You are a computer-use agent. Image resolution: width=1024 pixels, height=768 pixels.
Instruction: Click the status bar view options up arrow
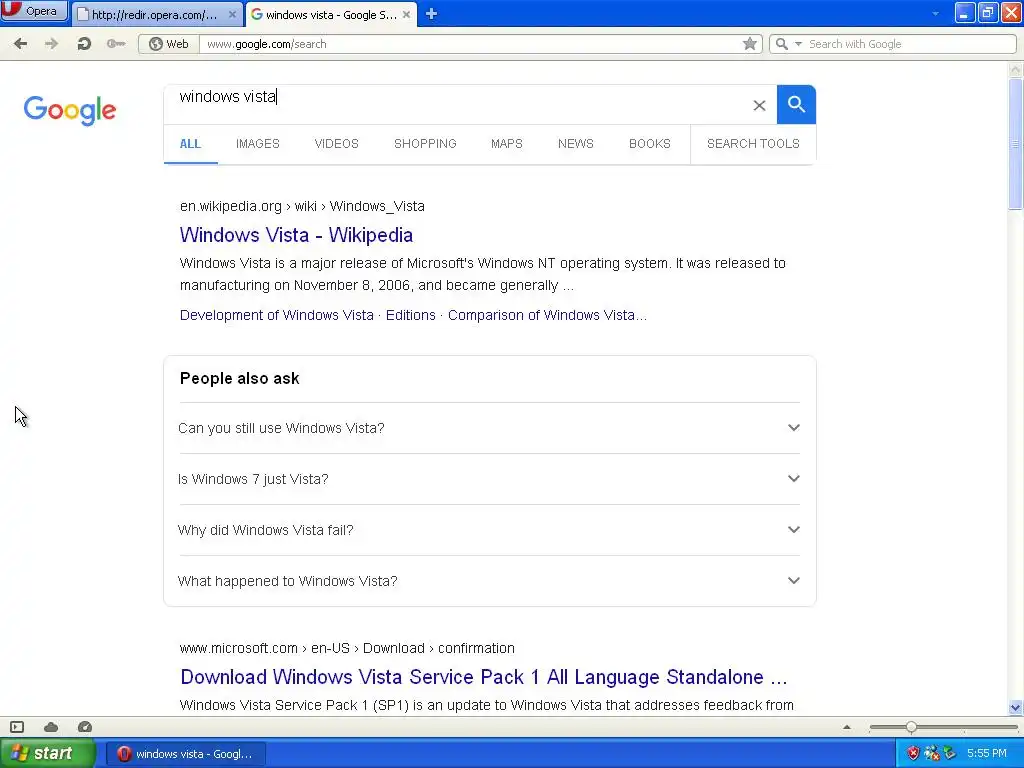click(x=847, y=727)
